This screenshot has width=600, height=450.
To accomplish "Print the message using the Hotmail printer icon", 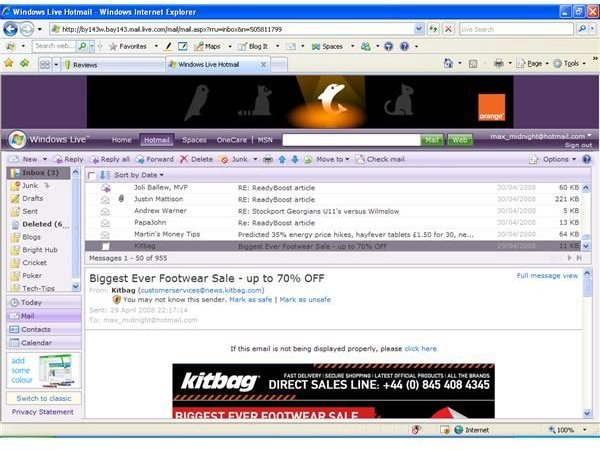I will pos(268,159).
